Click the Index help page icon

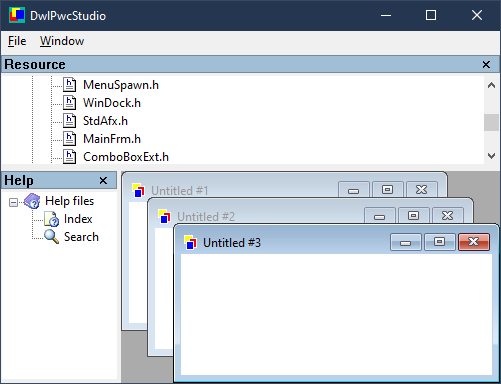point(51,219)
